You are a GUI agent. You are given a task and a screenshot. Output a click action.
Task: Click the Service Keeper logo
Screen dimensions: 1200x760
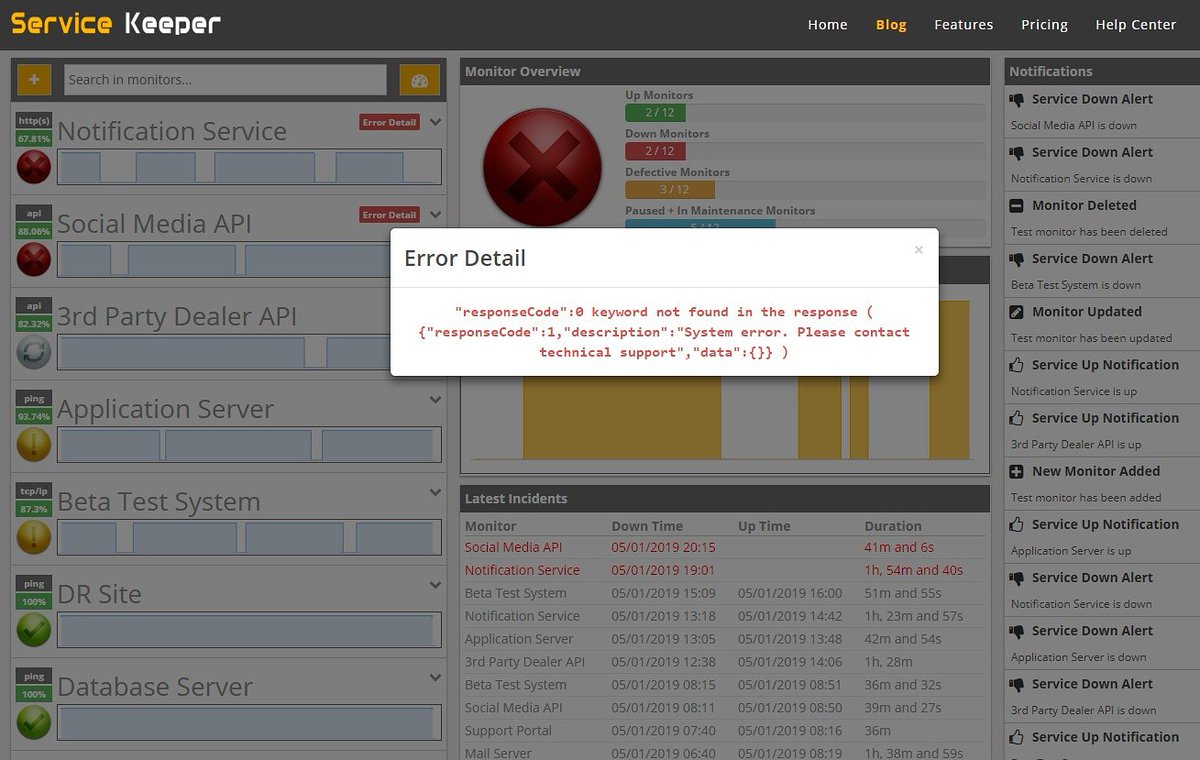click(x=116, y=24)
